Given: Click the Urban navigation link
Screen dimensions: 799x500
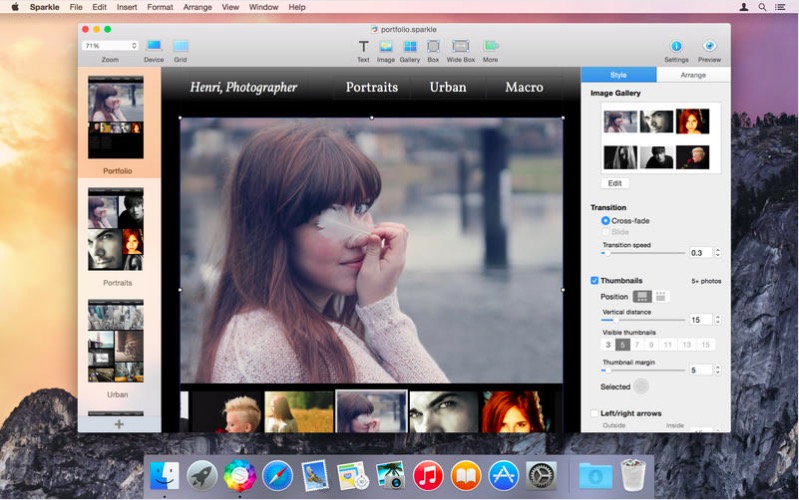Looking at the screenshot, I should (448, 87).
